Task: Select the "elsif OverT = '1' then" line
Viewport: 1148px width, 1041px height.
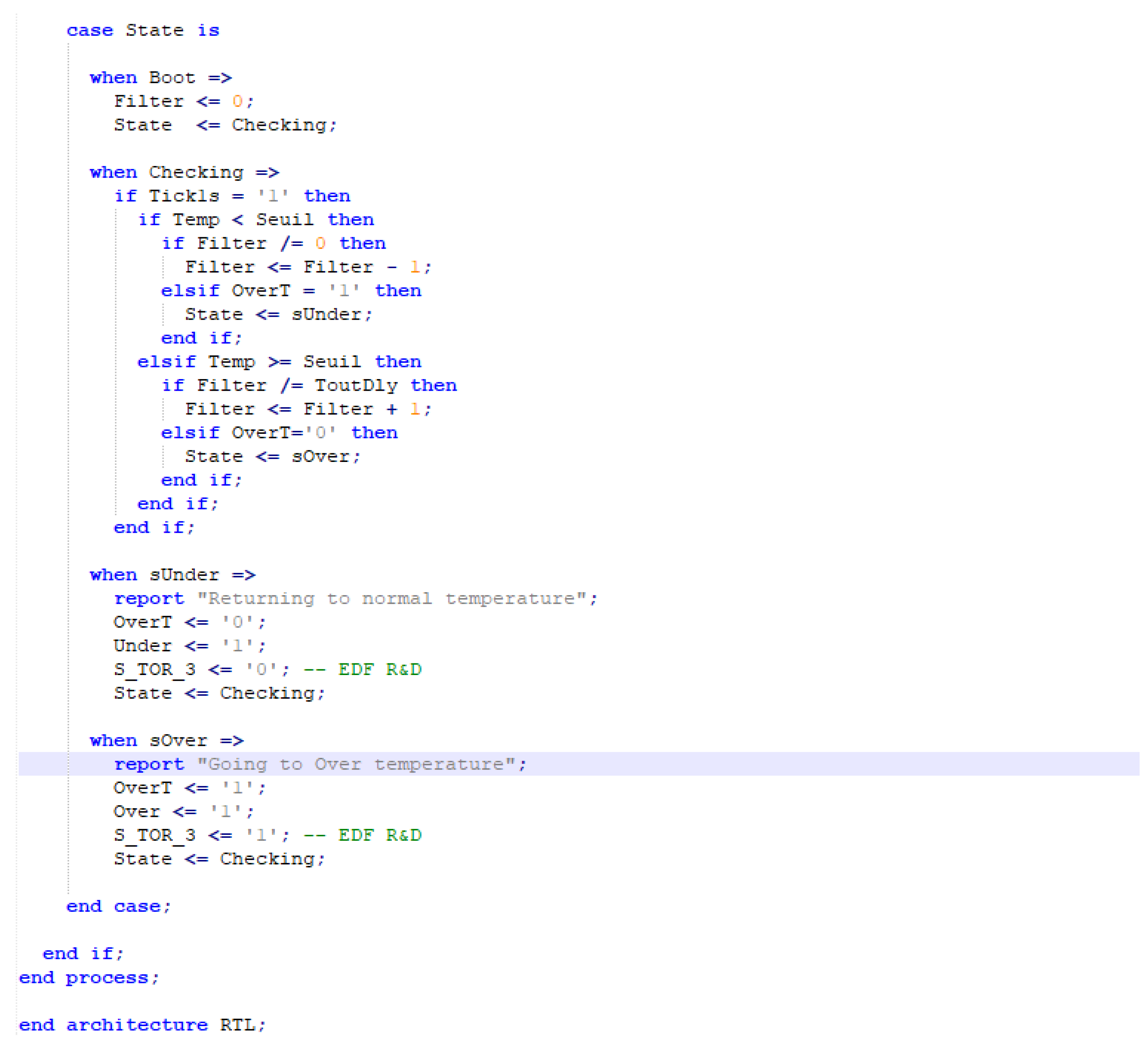Action: pos(291,290)
